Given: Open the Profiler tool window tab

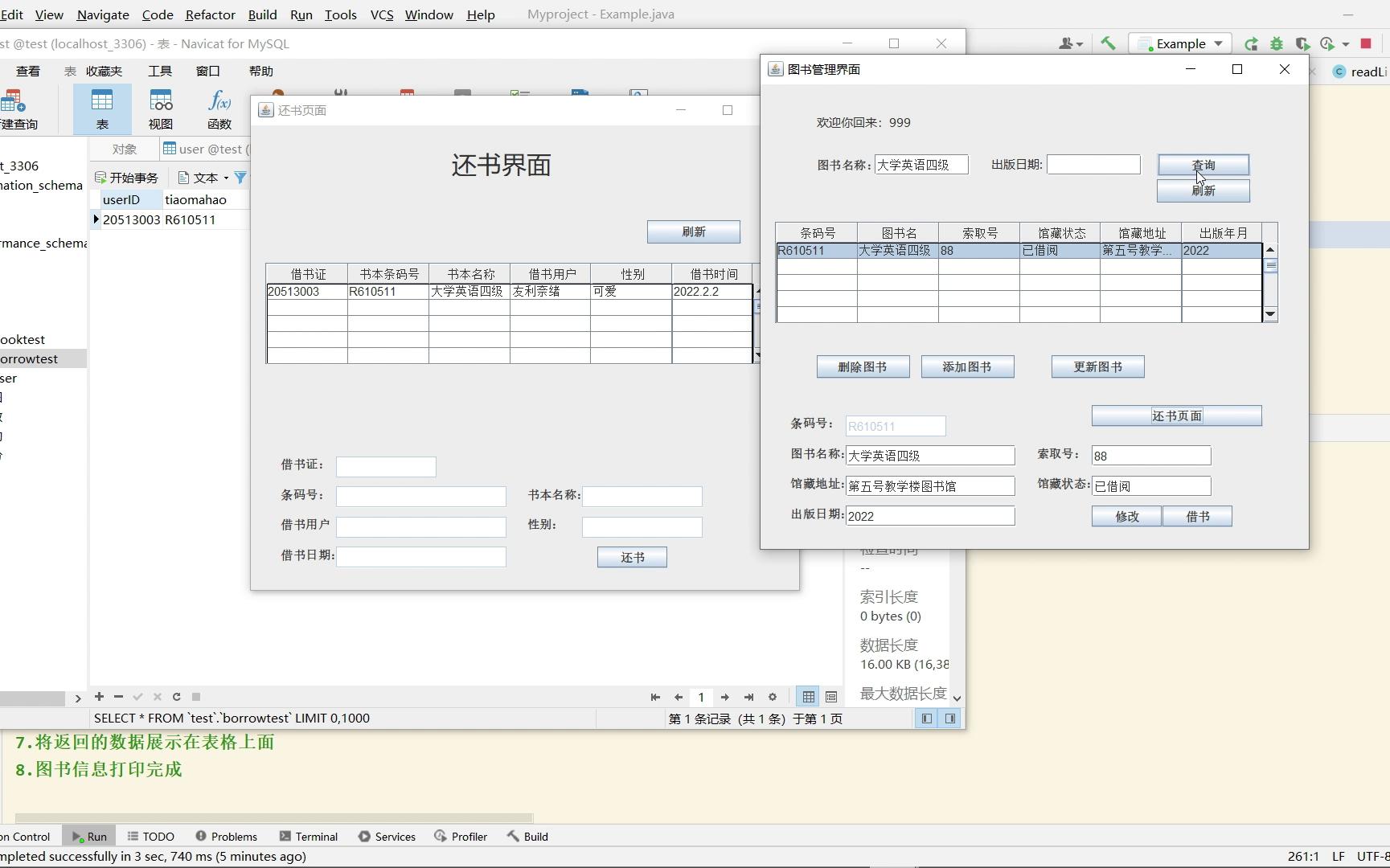Looking at the screenshot, I should (461, 837).
